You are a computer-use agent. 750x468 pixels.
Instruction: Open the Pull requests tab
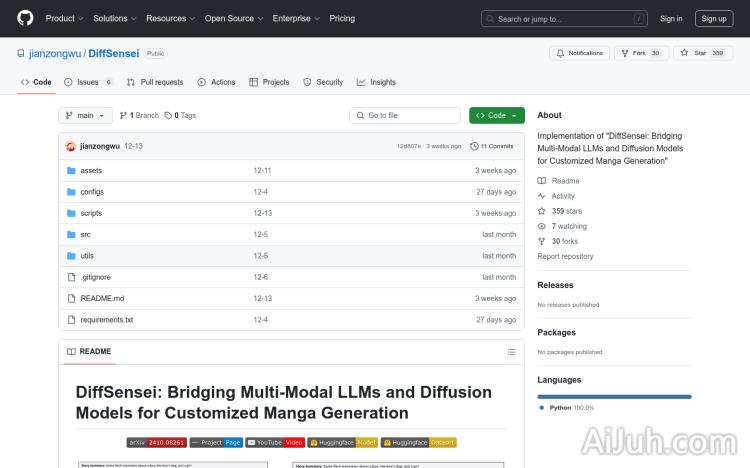[x=155, y=82]
